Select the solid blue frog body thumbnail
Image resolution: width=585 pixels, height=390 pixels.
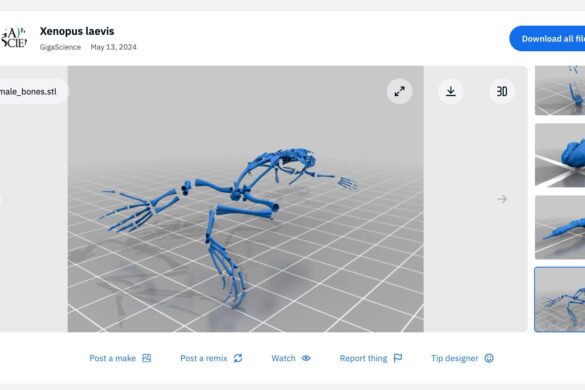tap(560, 155)
